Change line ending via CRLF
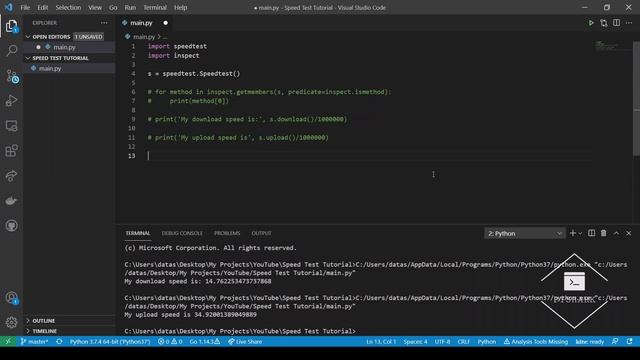640x360 pixels. click(463, 342)
